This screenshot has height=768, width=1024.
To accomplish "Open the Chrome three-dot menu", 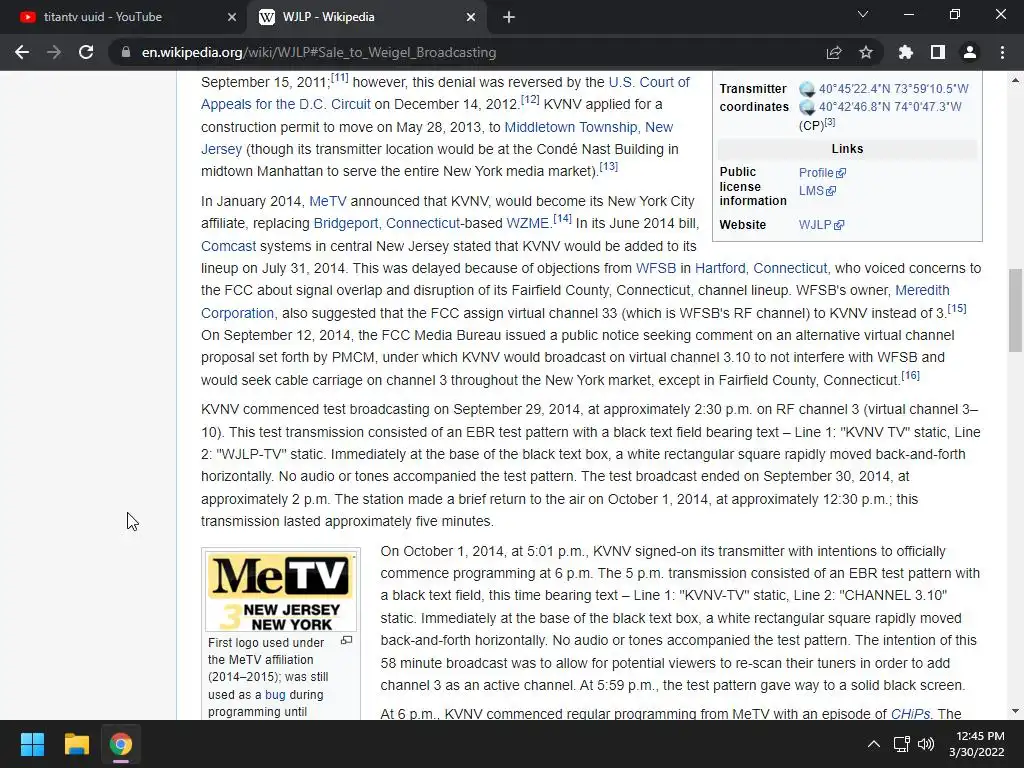I will (1002, 52).
